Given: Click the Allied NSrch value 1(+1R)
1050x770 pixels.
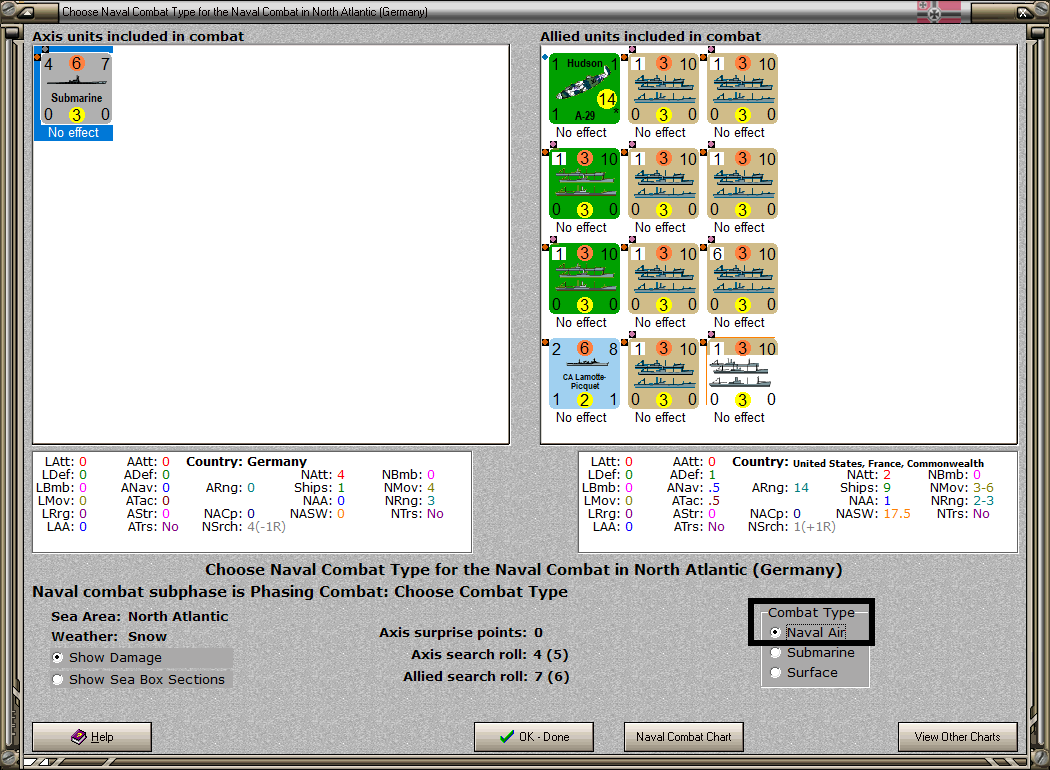Looking at the screenshot, I should 814,527.
